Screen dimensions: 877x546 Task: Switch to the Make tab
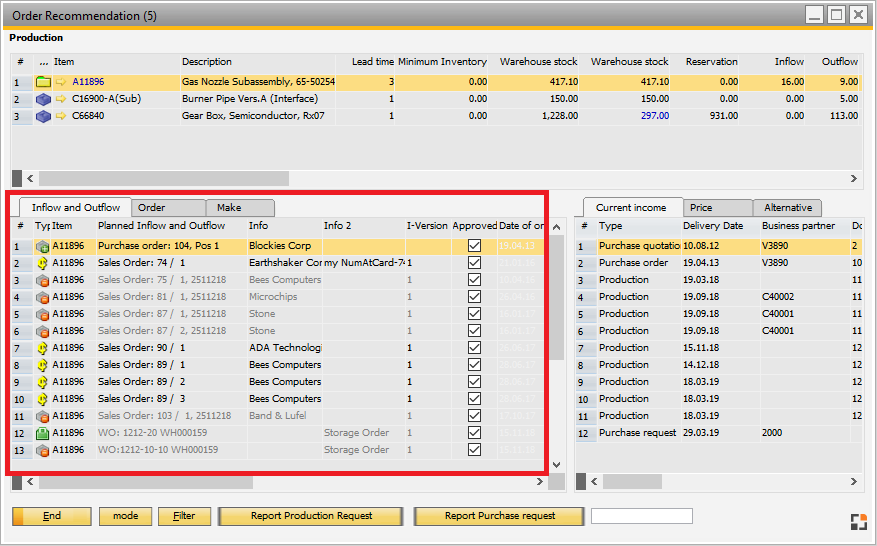(x=239, y=208)
